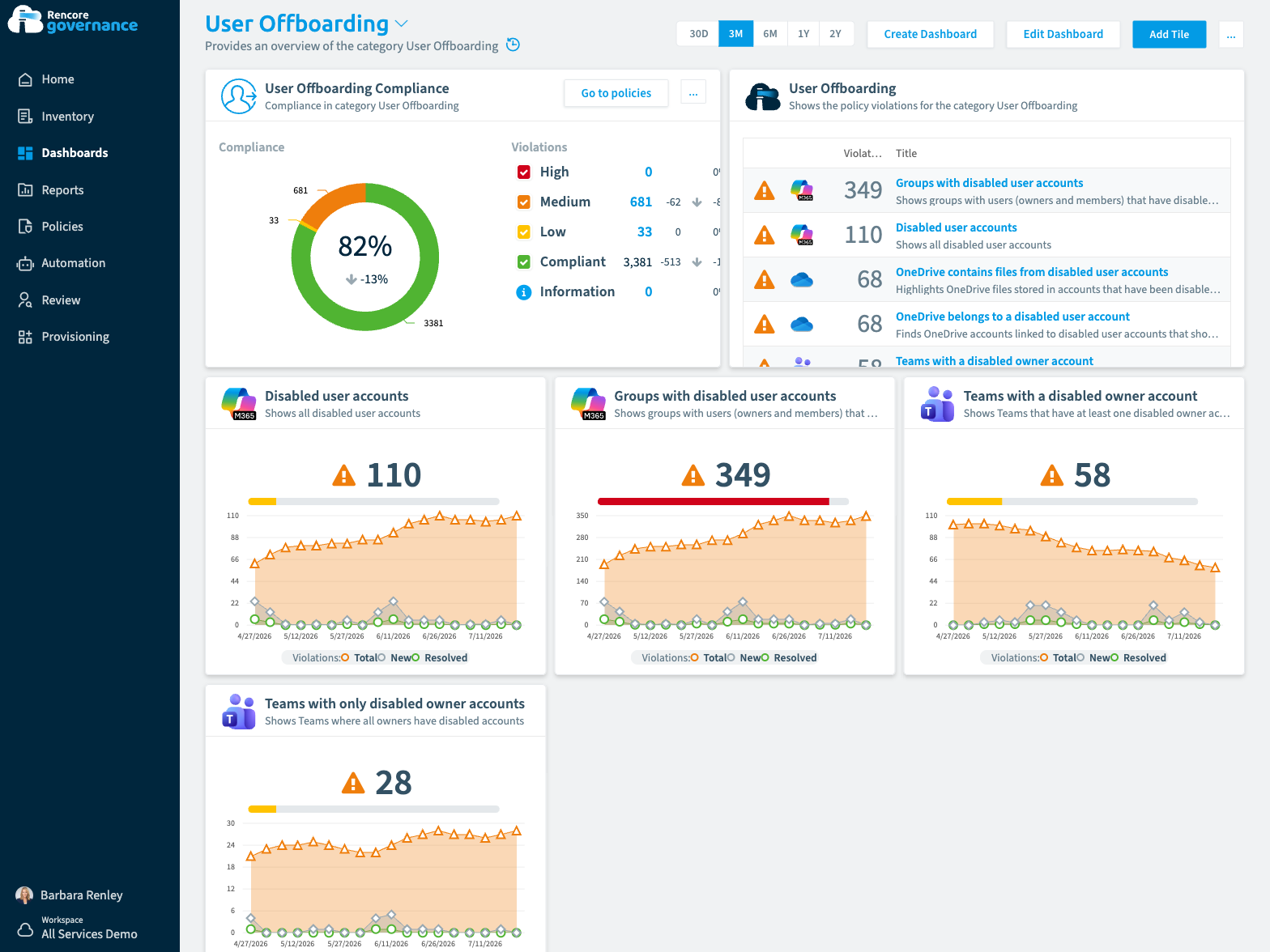Sort by the Title column header
Viewport: 1270px width, 952px height.
click(906, 154)
